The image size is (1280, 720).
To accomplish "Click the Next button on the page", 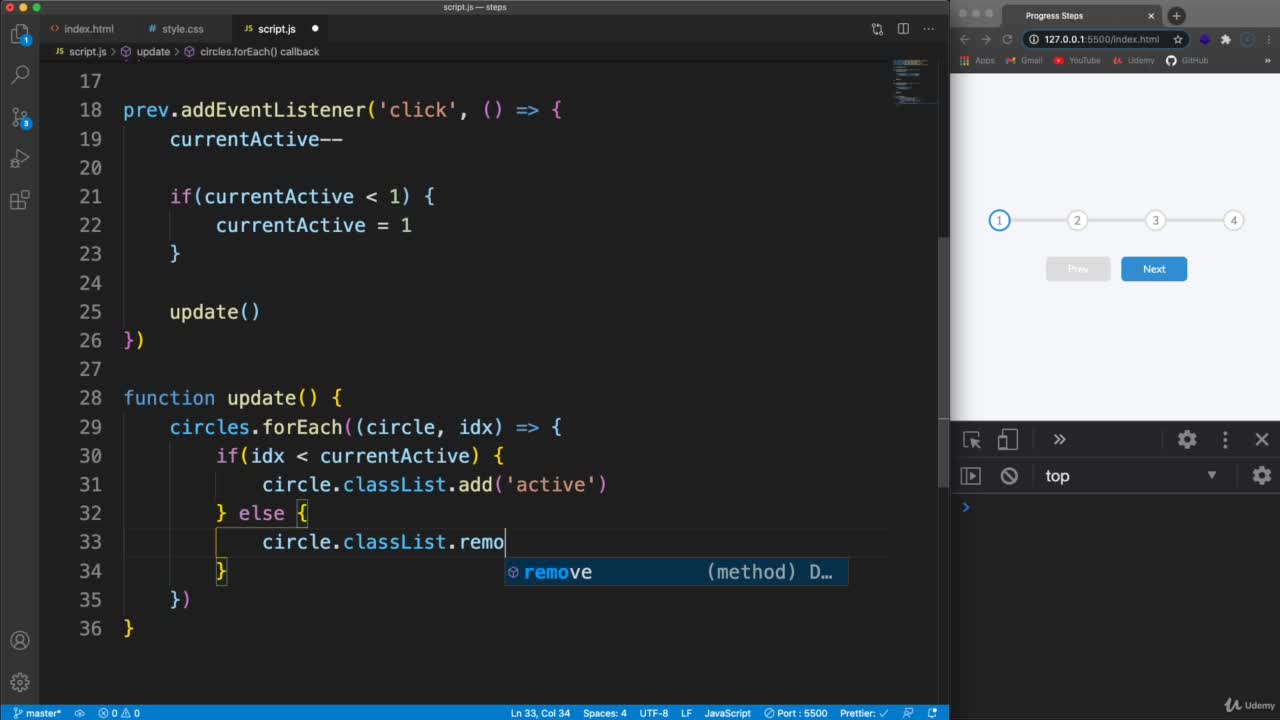I will pos(1154,269).
